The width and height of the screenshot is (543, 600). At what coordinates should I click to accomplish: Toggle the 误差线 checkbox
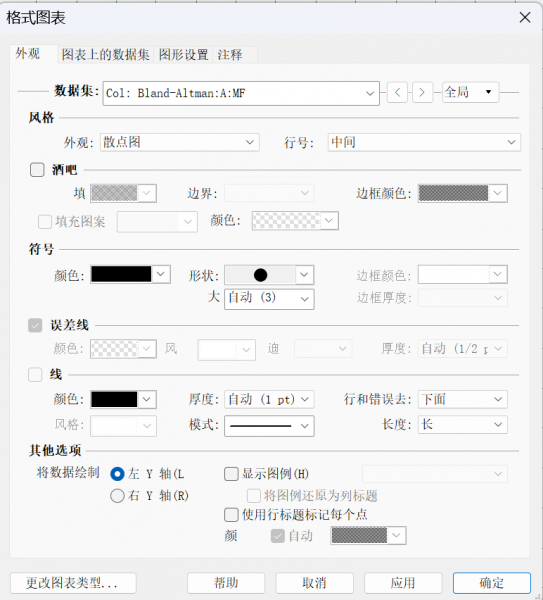click(x=35, y=326)
